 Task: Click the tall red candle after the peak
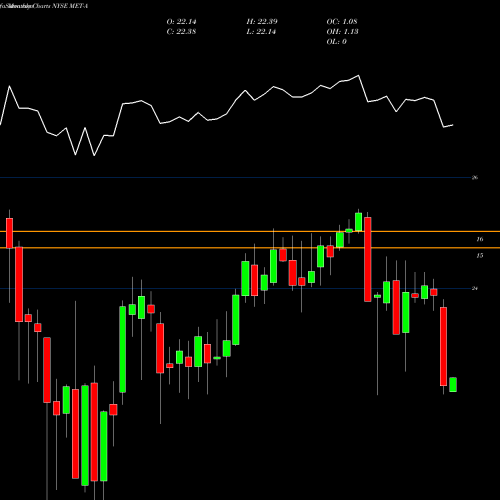(x=368, y=259)
